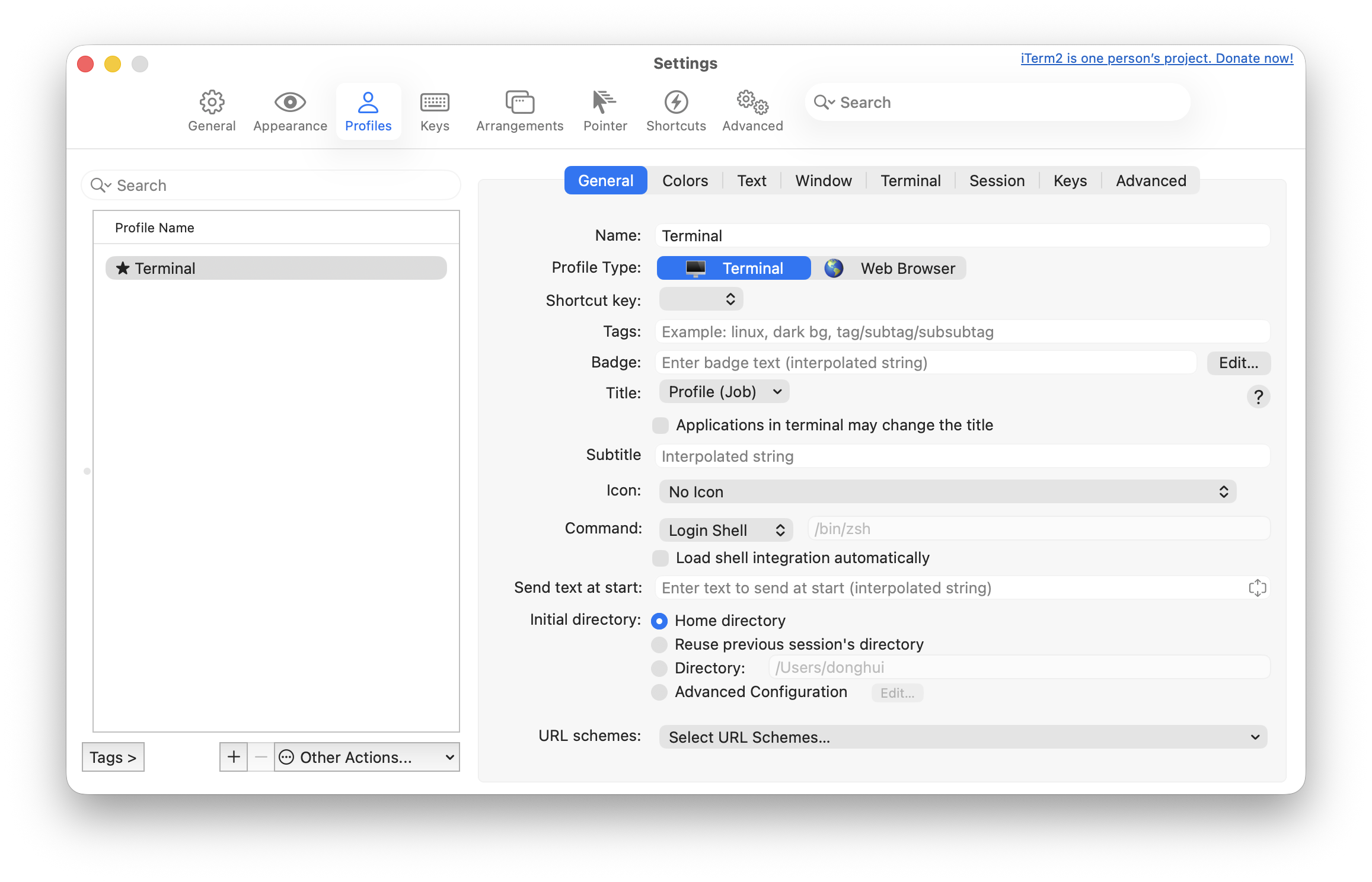Choose Web Browser profile type

coord(889,268)
